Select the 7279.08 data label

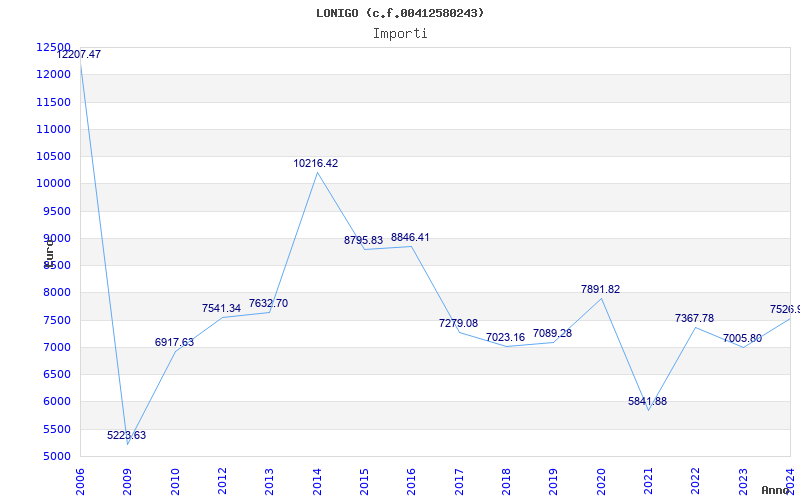pyautogui.click(x=459, y=323)
